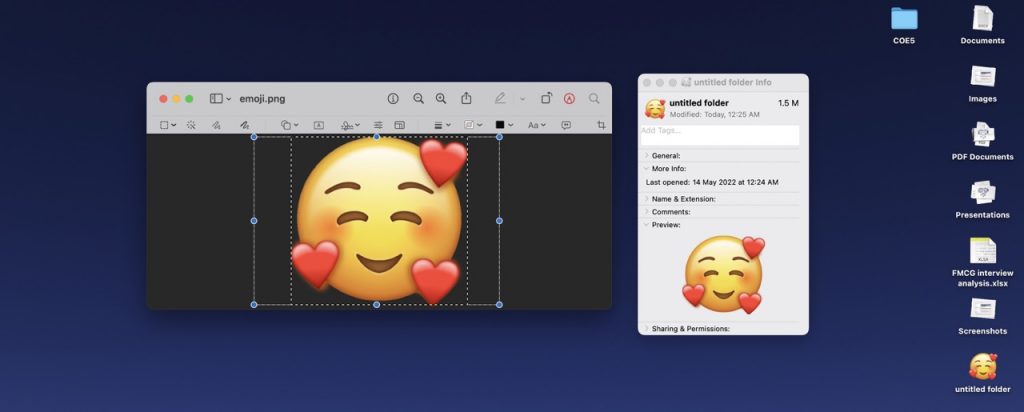Zoom in on the emoji image

[441, 99]
